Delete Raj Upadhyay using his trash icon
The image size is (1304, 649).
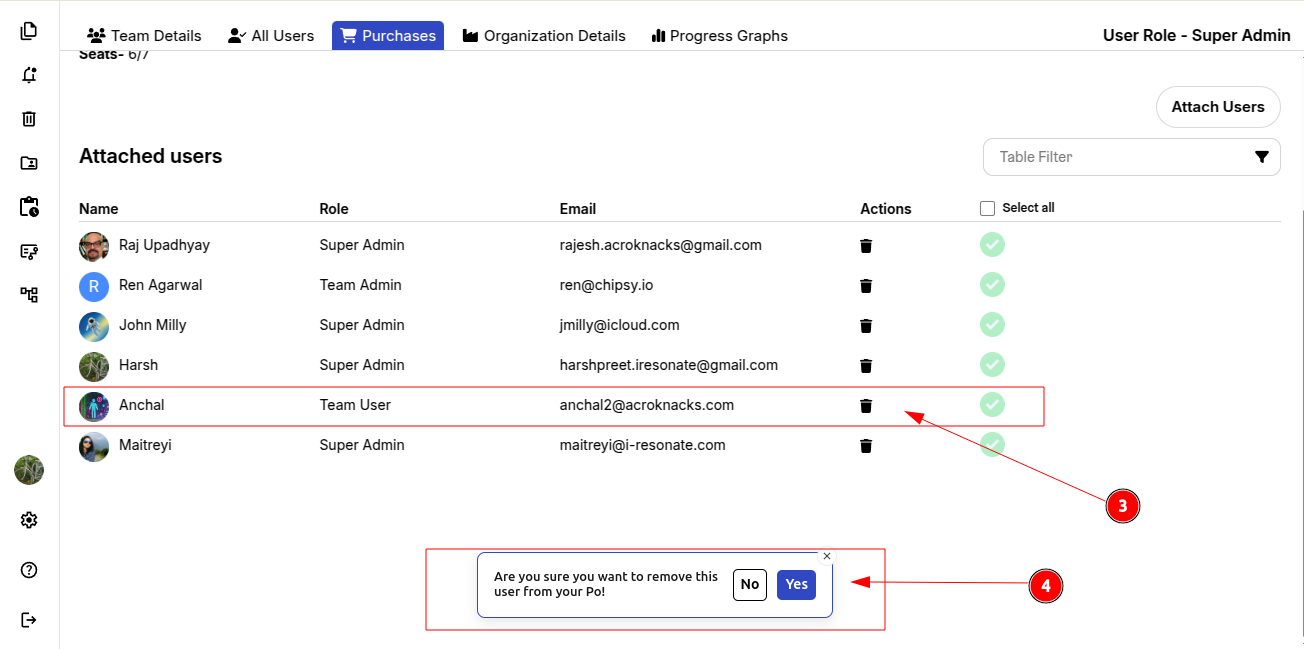tap(866, 245)
